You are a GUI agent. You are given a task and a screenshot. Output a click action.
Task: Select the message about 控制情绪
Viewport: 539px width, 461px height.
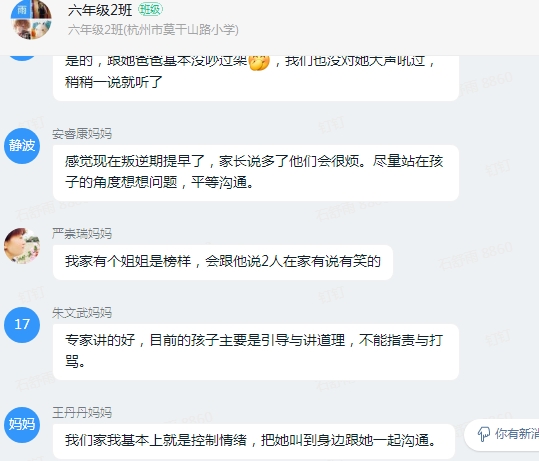pyautogui.click(x=254, y=441)
